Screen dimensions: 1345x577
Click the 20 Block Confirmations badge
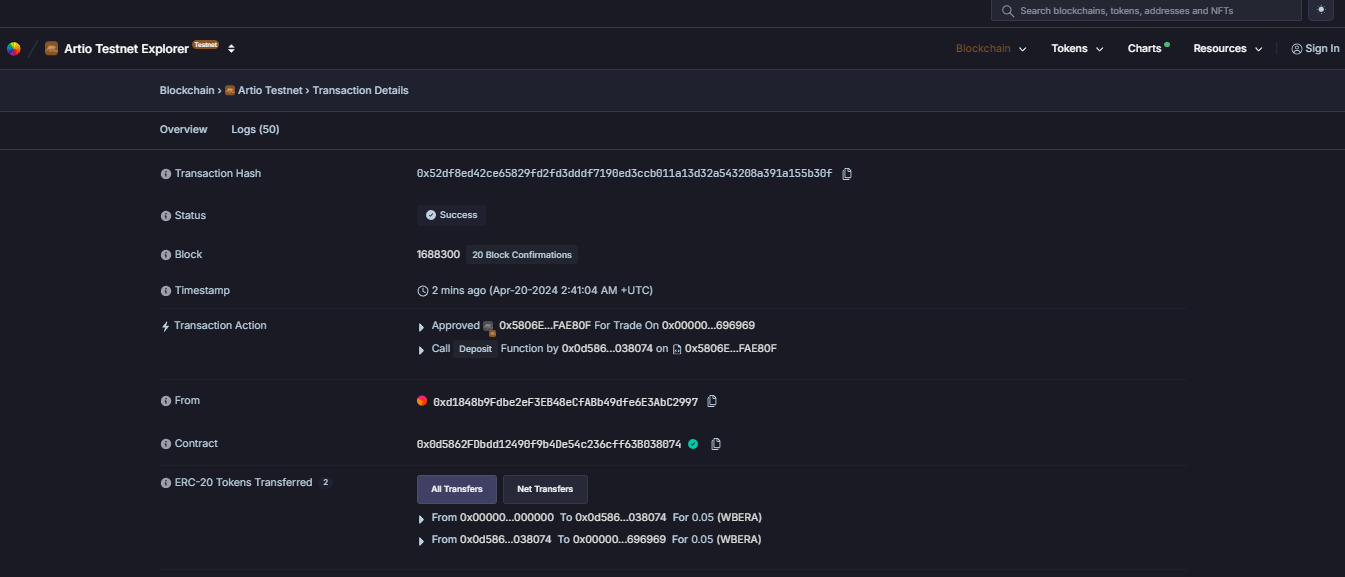coord(522,255)
